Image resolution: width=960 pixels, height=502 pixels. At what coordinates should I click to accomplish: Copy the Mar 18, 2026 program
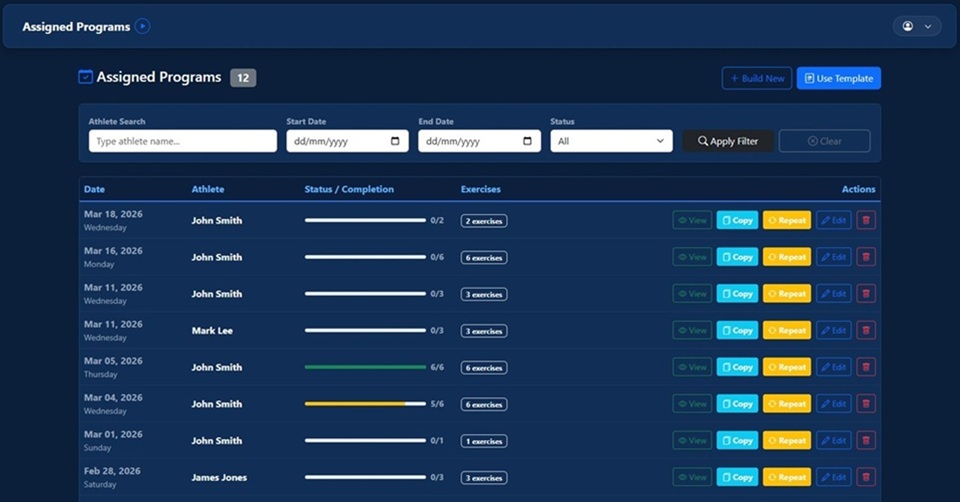click(737, 220)
